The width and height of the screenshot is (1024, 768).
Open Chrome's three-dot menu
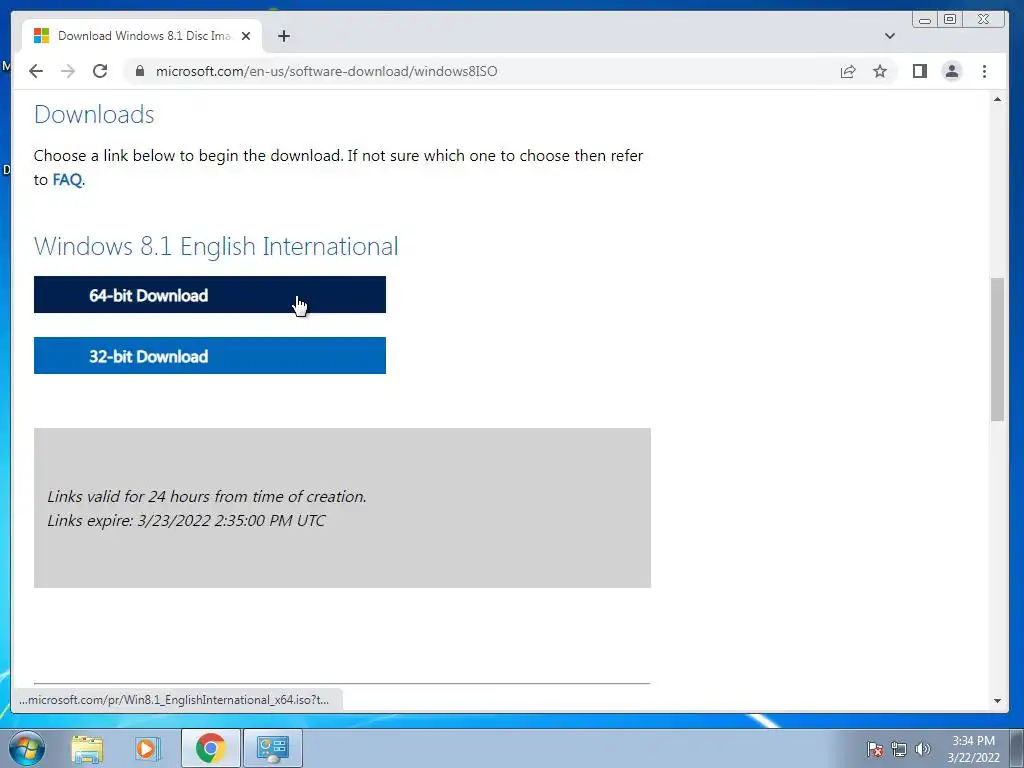tap(984, 71)
